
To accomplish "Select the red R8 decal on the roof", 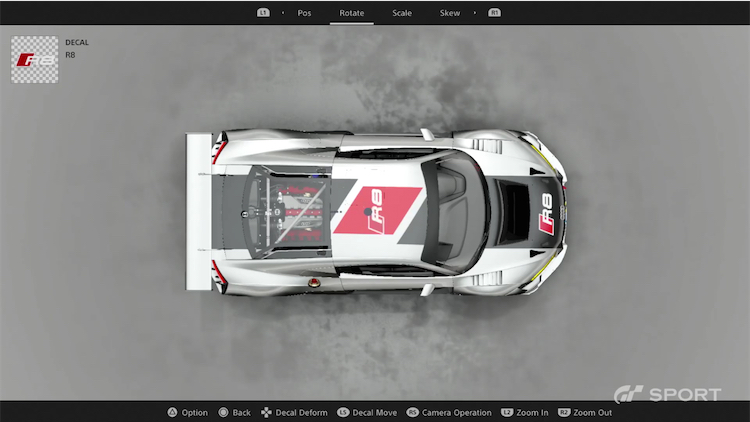I will (x=378, y=211).
